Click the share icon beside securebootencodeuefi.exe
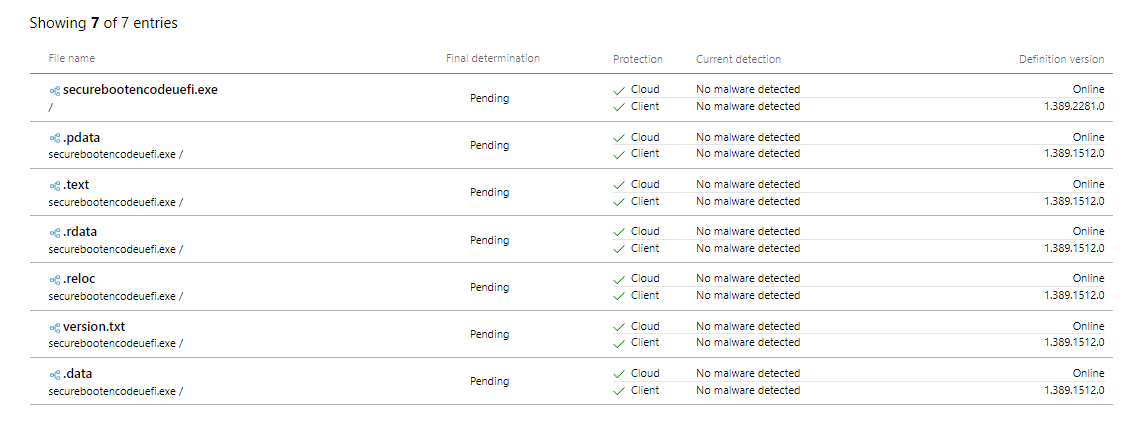Image resolution: width=1133 pixels, height=422 pixels. (54, 91)
